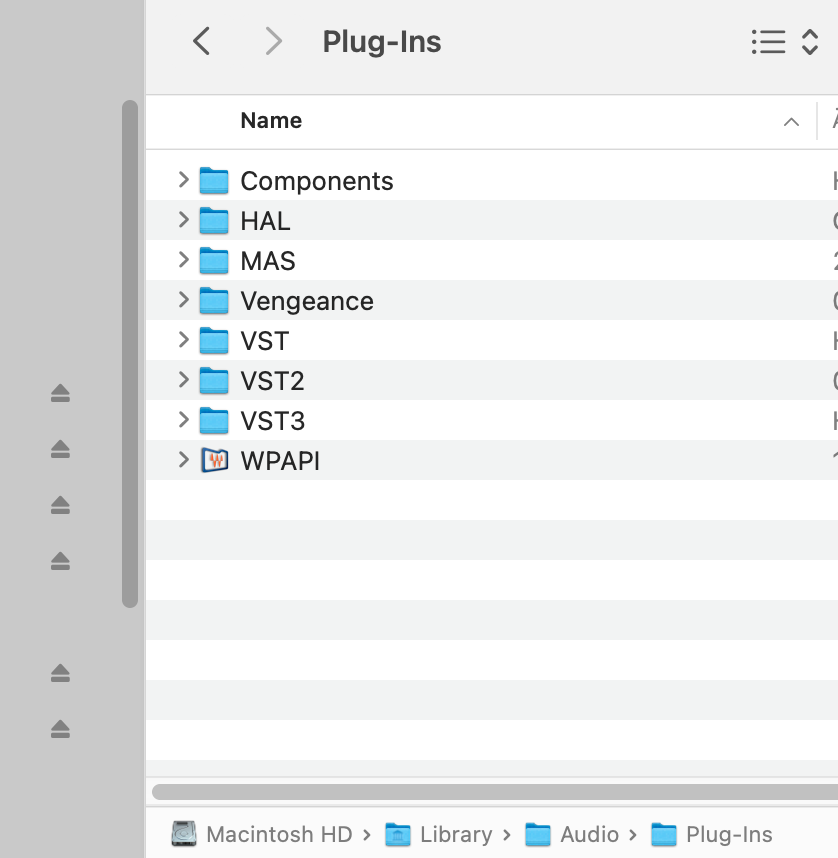Click the Vengeance folder icon

[x=214, y=300]
